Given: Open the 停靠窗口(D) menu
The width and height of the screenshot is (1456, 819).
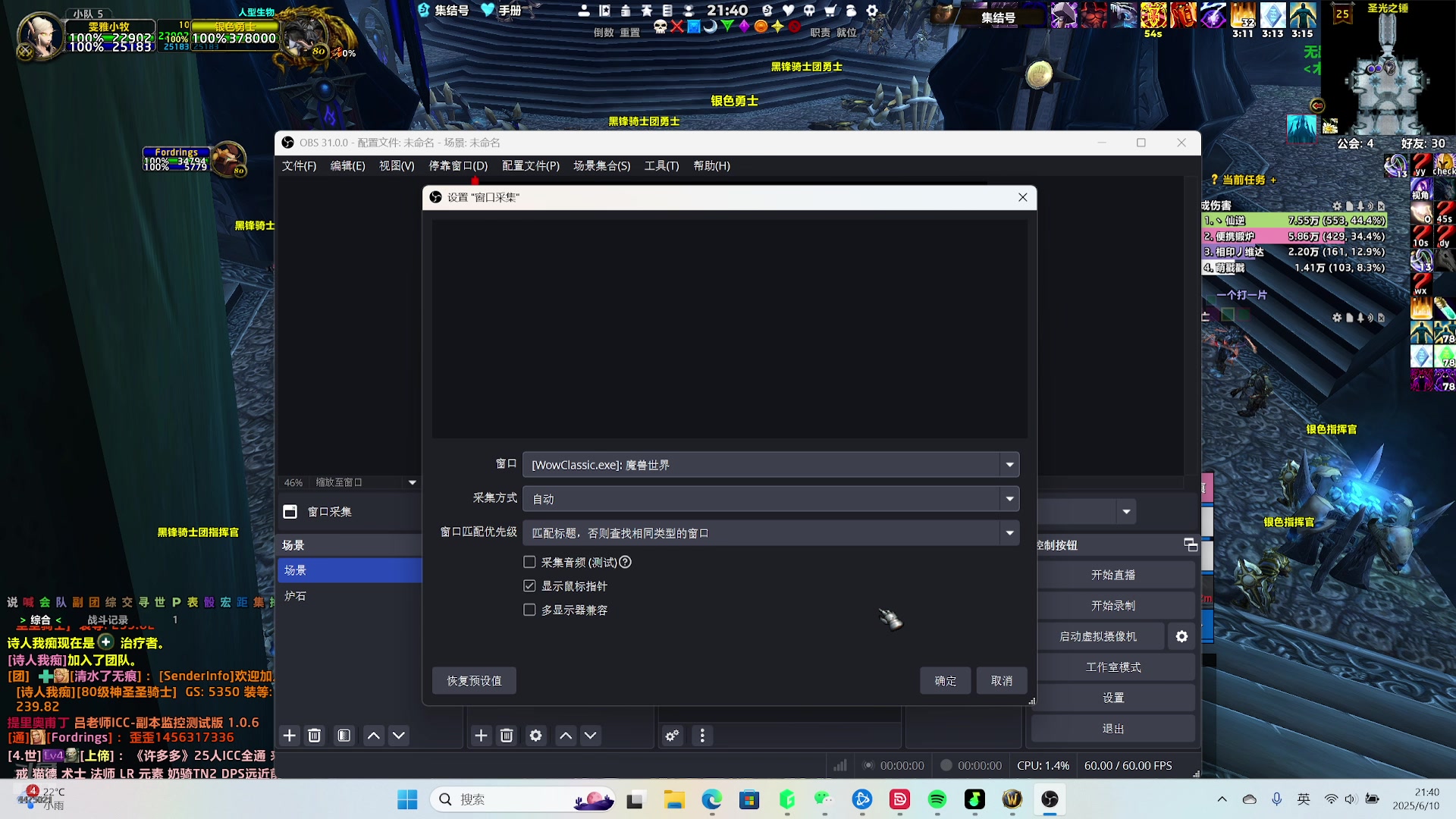Looking at the screenshot, I should [x=458, y=165].
